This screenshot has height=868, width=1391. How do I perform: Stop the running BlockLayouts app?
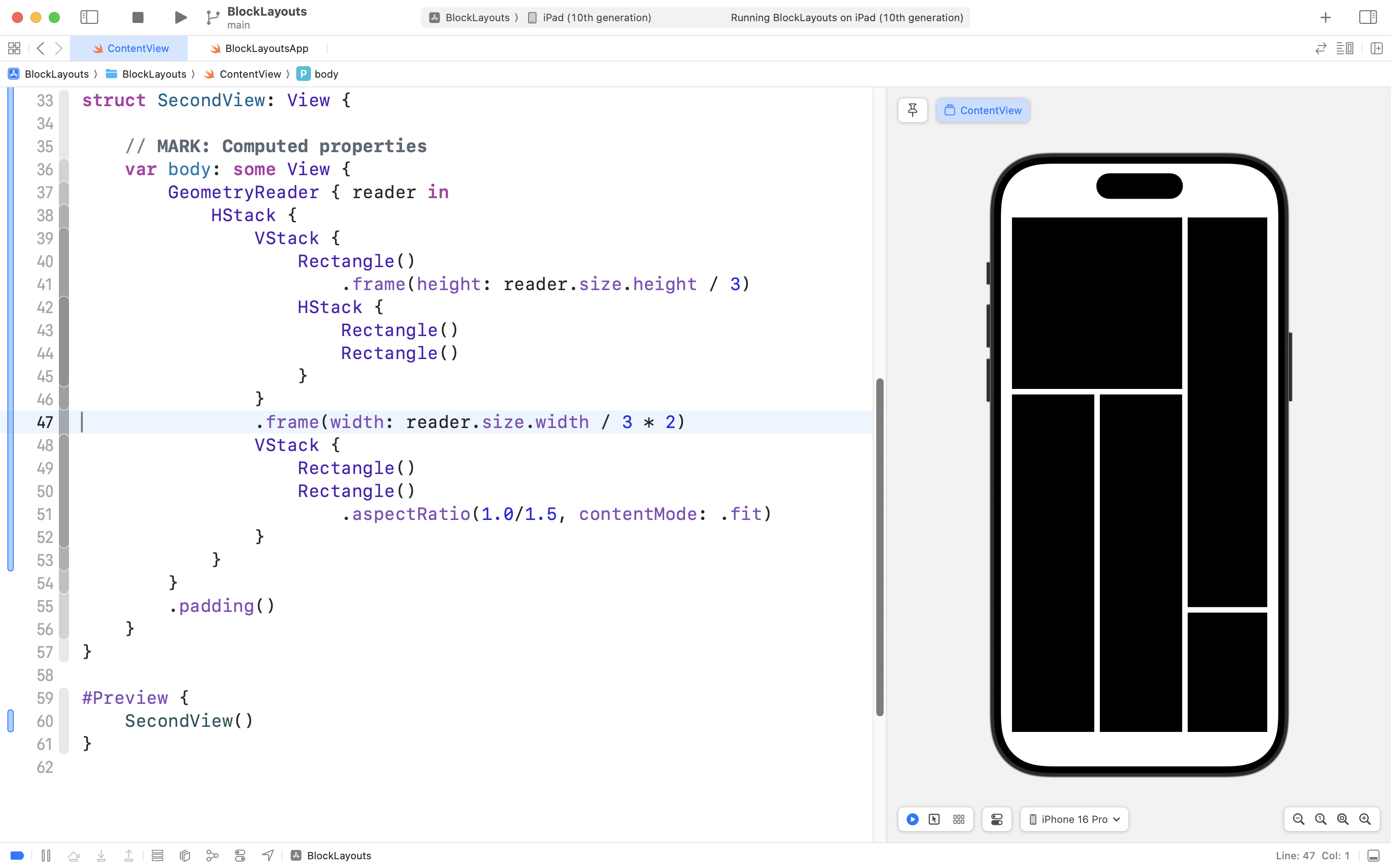pos(138,17)
